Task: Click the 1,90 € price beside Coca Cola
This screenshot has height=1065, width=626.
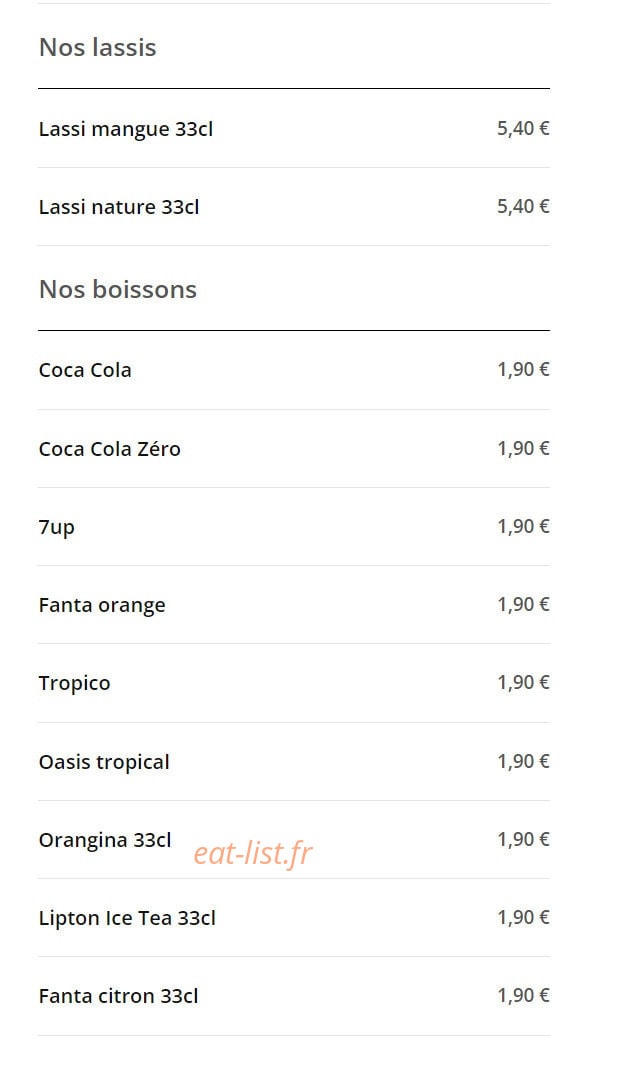Action: tap(523, 369)
